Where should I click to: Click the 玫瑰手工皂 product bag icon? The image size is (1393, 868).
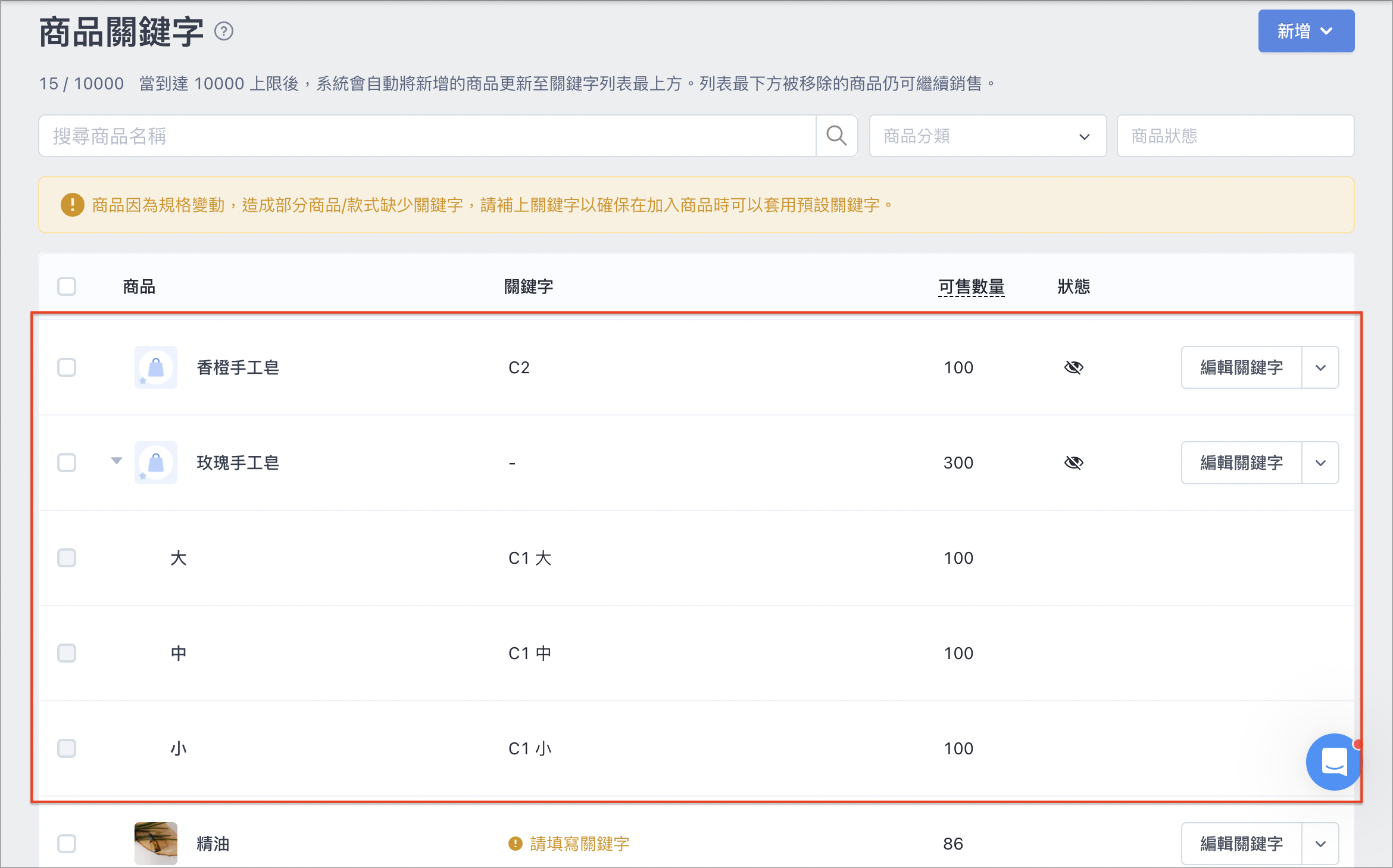156,463
